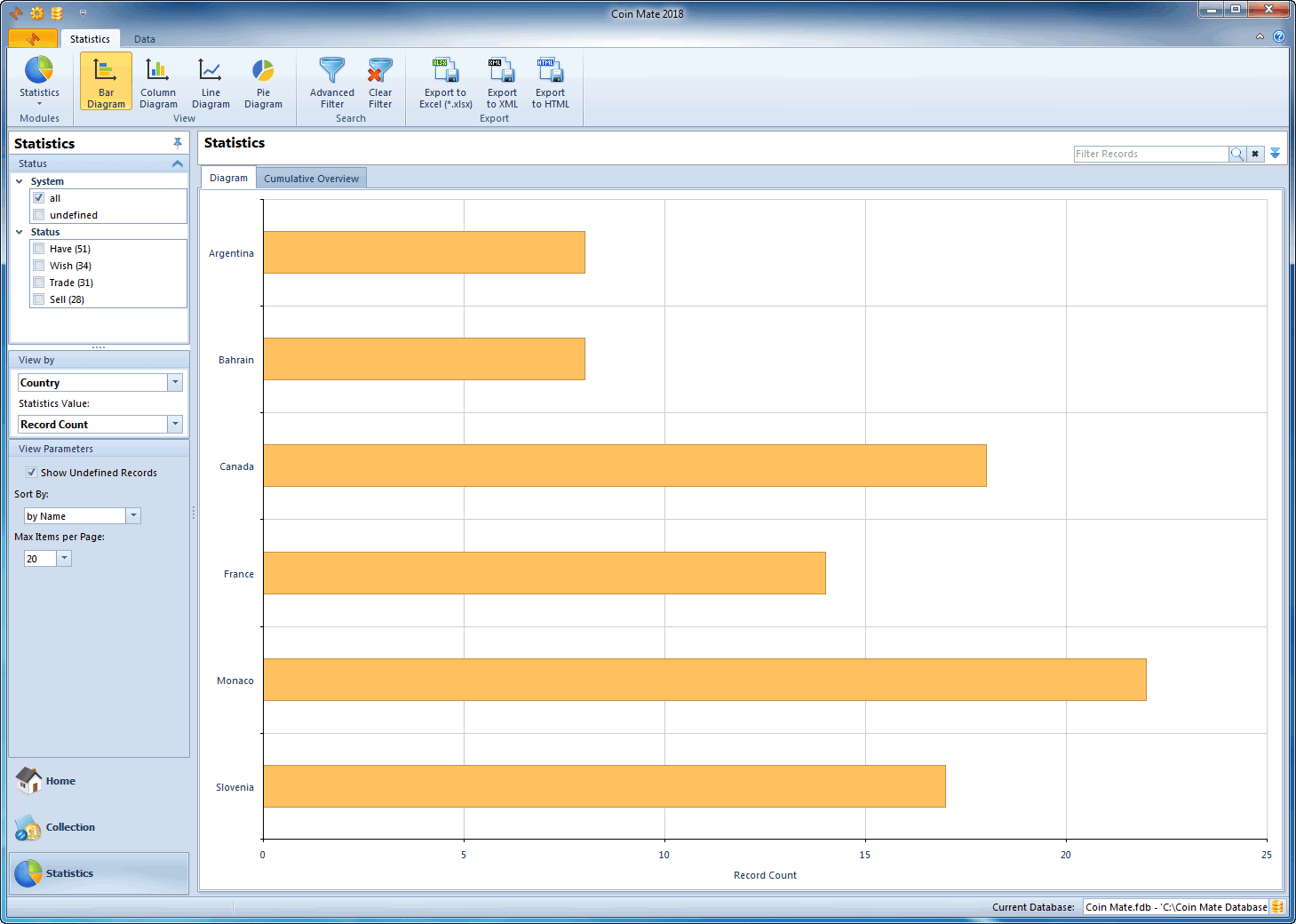Click the Monaco bar in chart
Image resolution: width=1296 pixels, height=924 pixels.
coord(704,680)
